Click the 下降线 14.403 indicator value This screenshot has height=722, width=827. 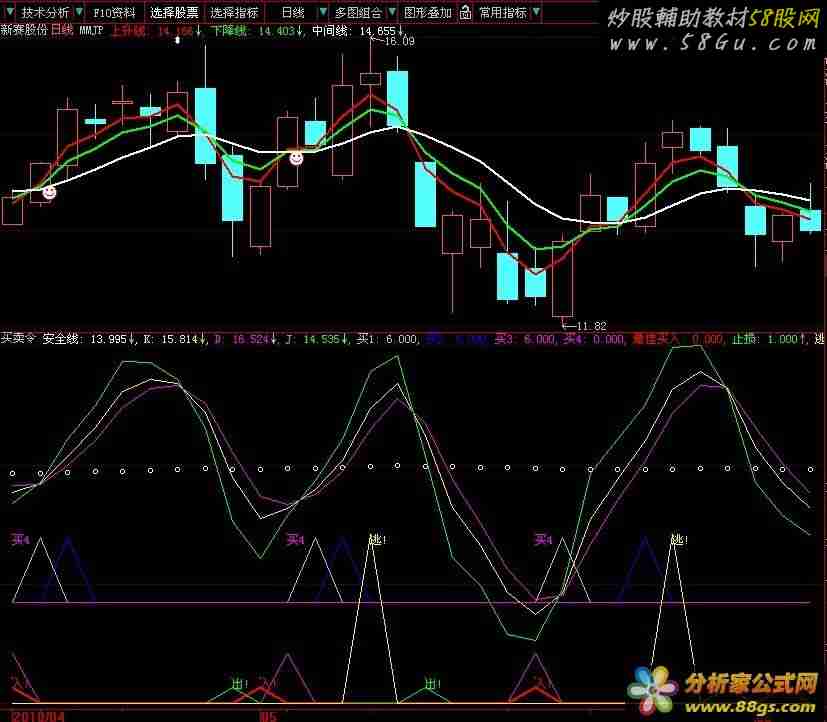258,31
